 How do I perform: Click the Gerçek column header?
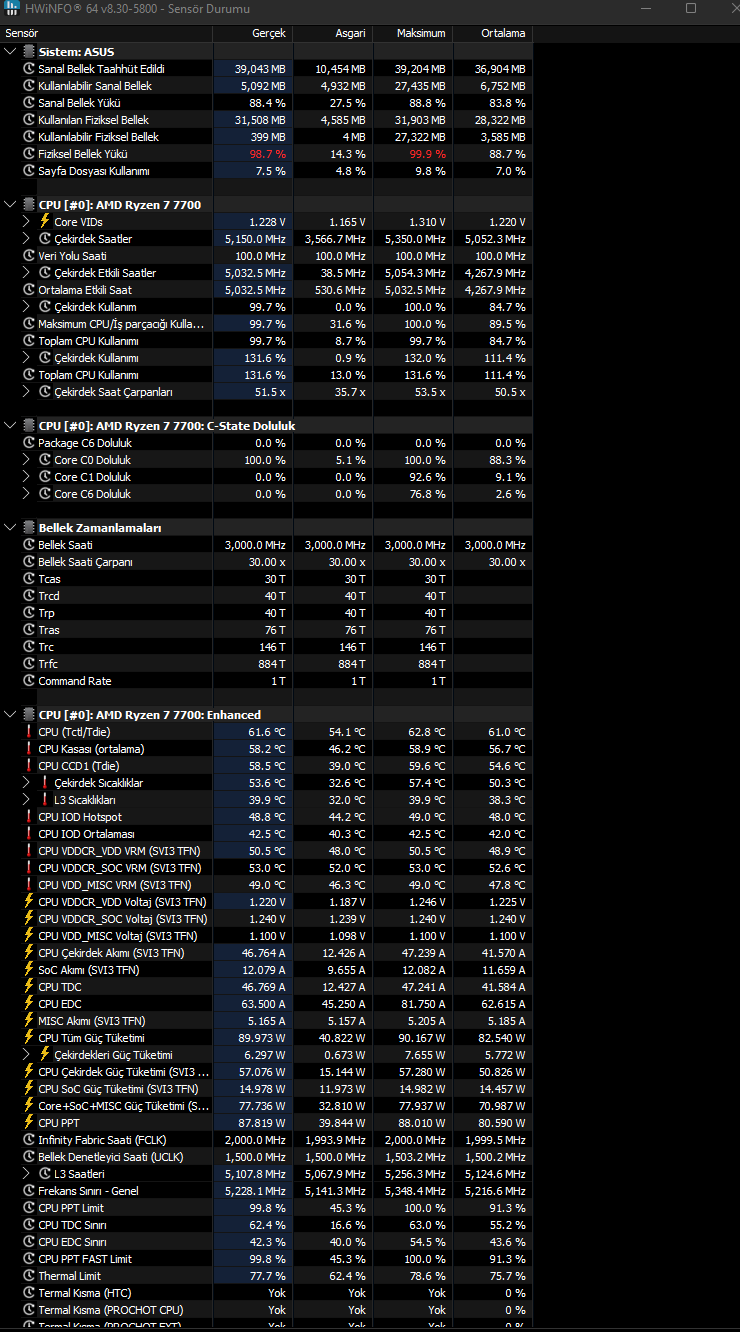pyautogui.click(x=252, y=33)
